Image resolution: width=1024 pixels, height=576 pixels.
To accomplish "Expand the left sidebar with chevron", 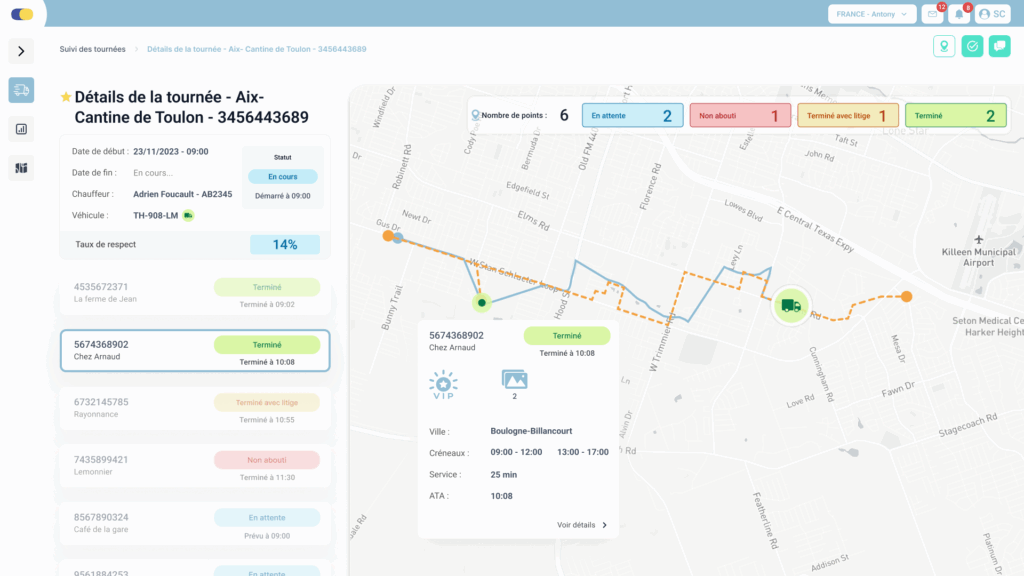I will tap(21, 51).
